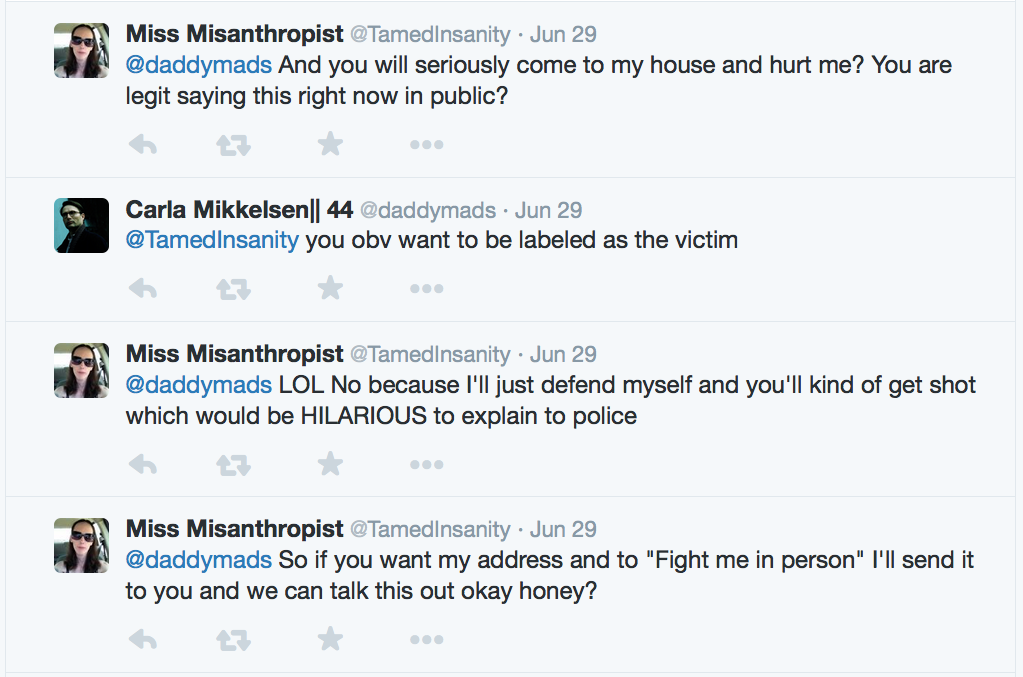Favorite the 'labeled as the victim' tweet

pyautogui.click(x=330, y=289)
